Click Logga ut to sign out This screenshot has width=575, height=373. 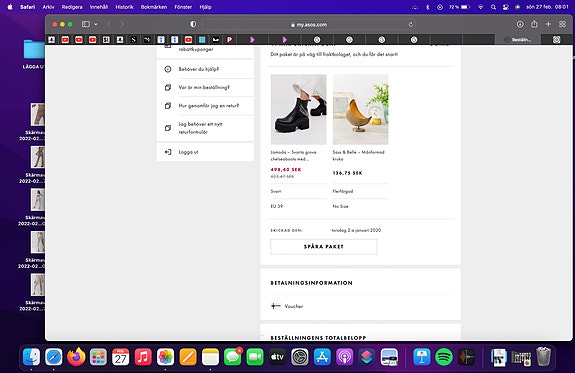click(x=188, y=152)
